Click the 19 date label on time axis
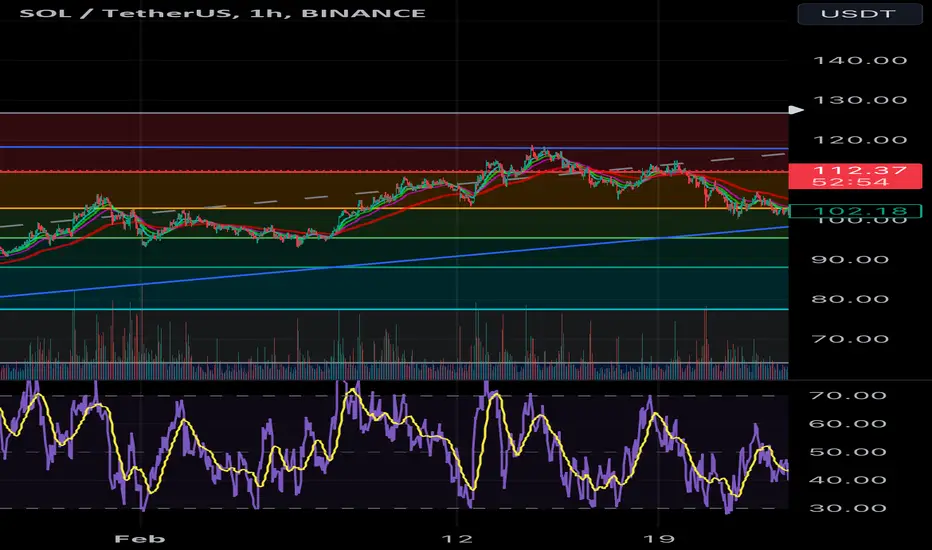This screenshot has width=932, height=550. coord(659,539)
